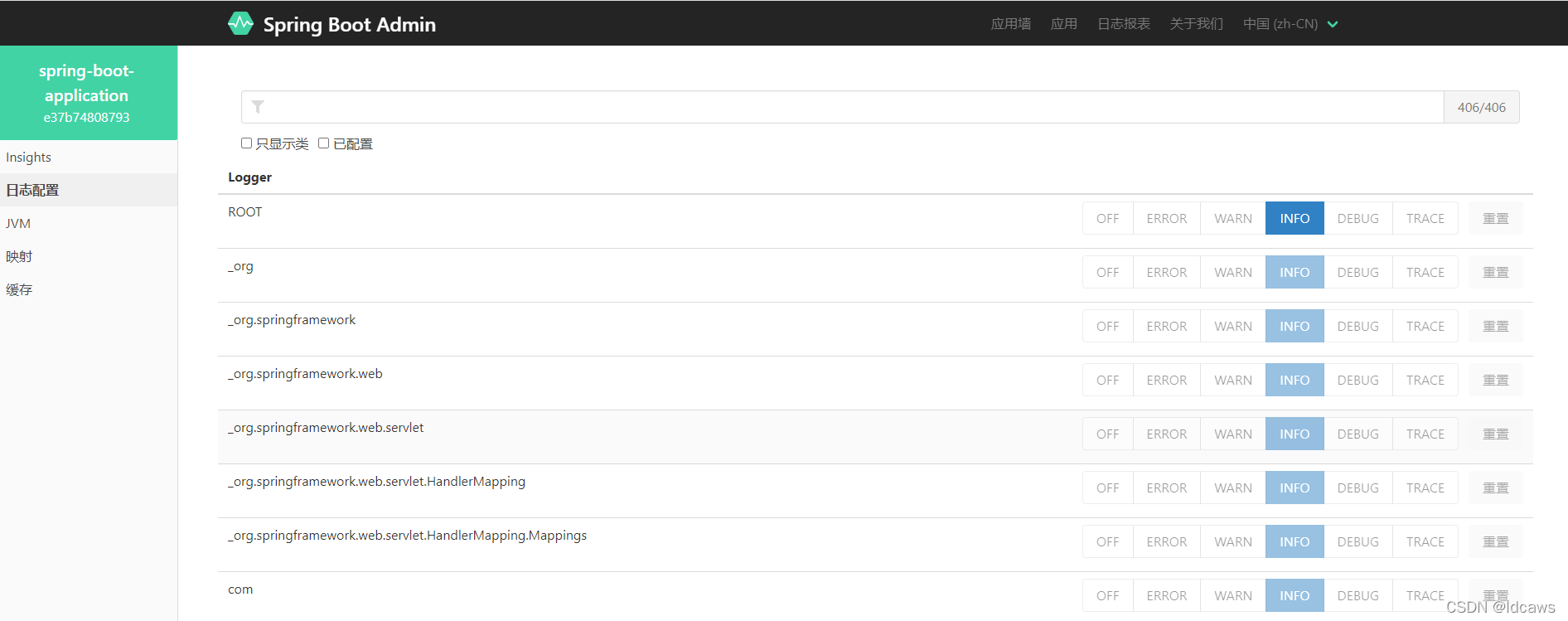The height and width of the screenshot is (621, 1568).
Task: Set _org.springframework logger to WARN
Action: coord(1232,326)
